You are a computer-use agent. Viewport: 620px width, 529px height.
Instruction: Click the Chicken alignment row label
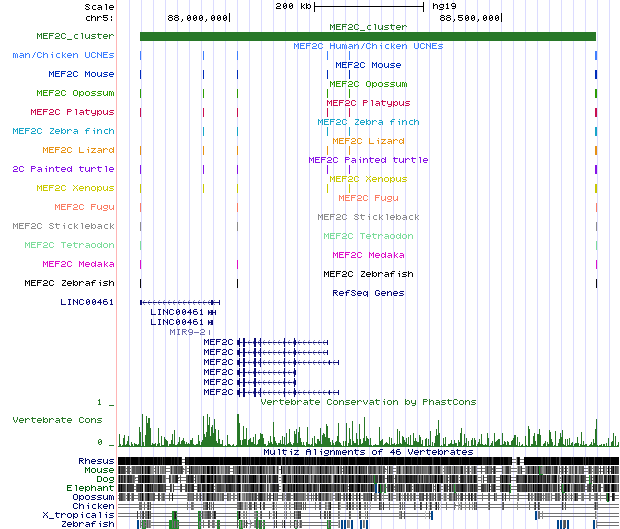point(93,505)
